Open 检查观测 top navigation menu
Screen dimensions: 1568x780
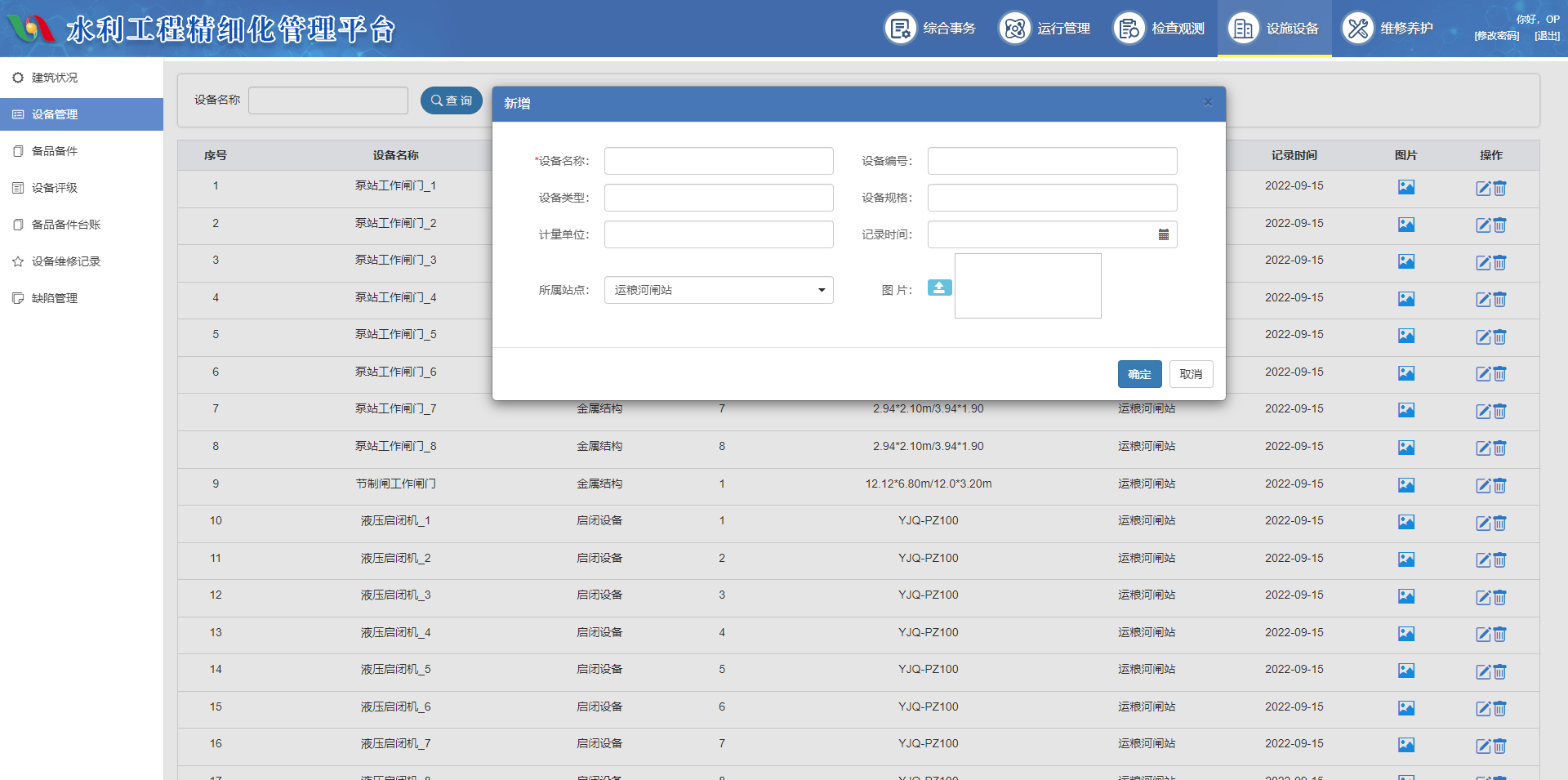click(1159, 29)
